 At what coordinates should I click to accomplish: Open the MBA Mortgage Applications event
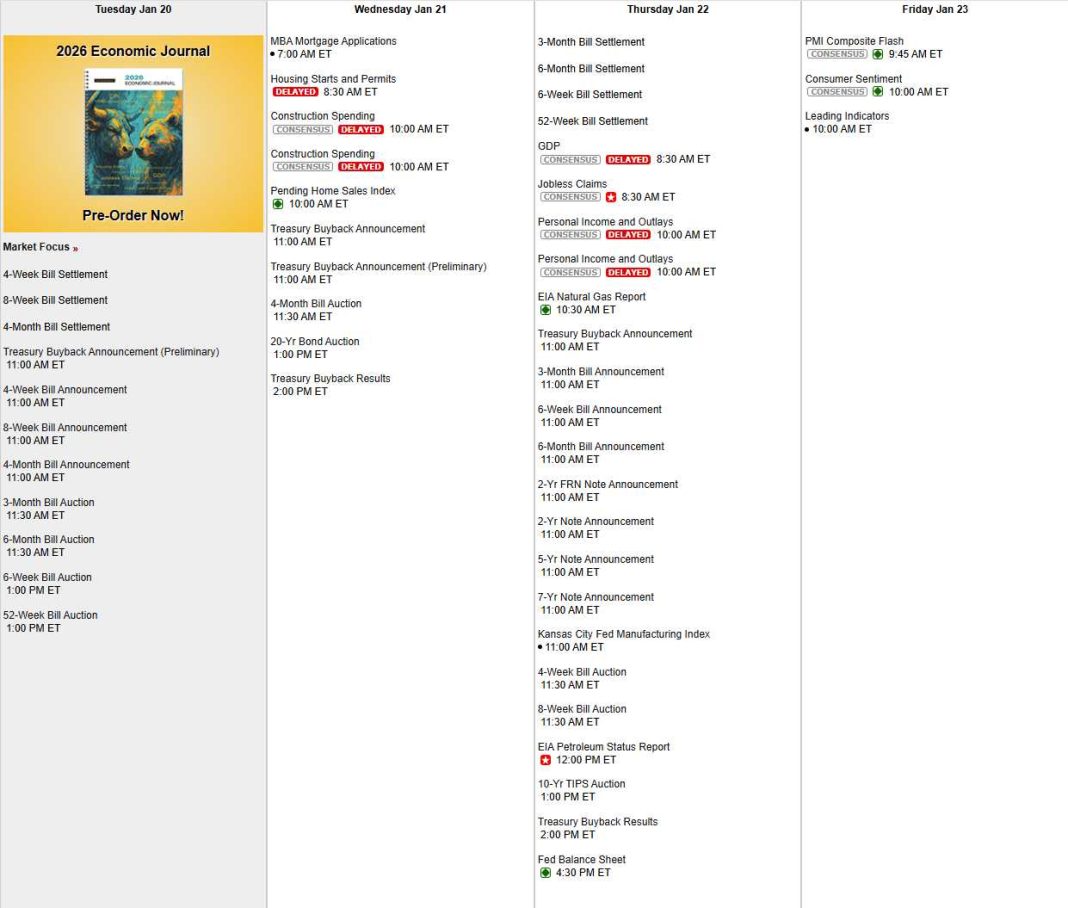(x=333, y=41)
